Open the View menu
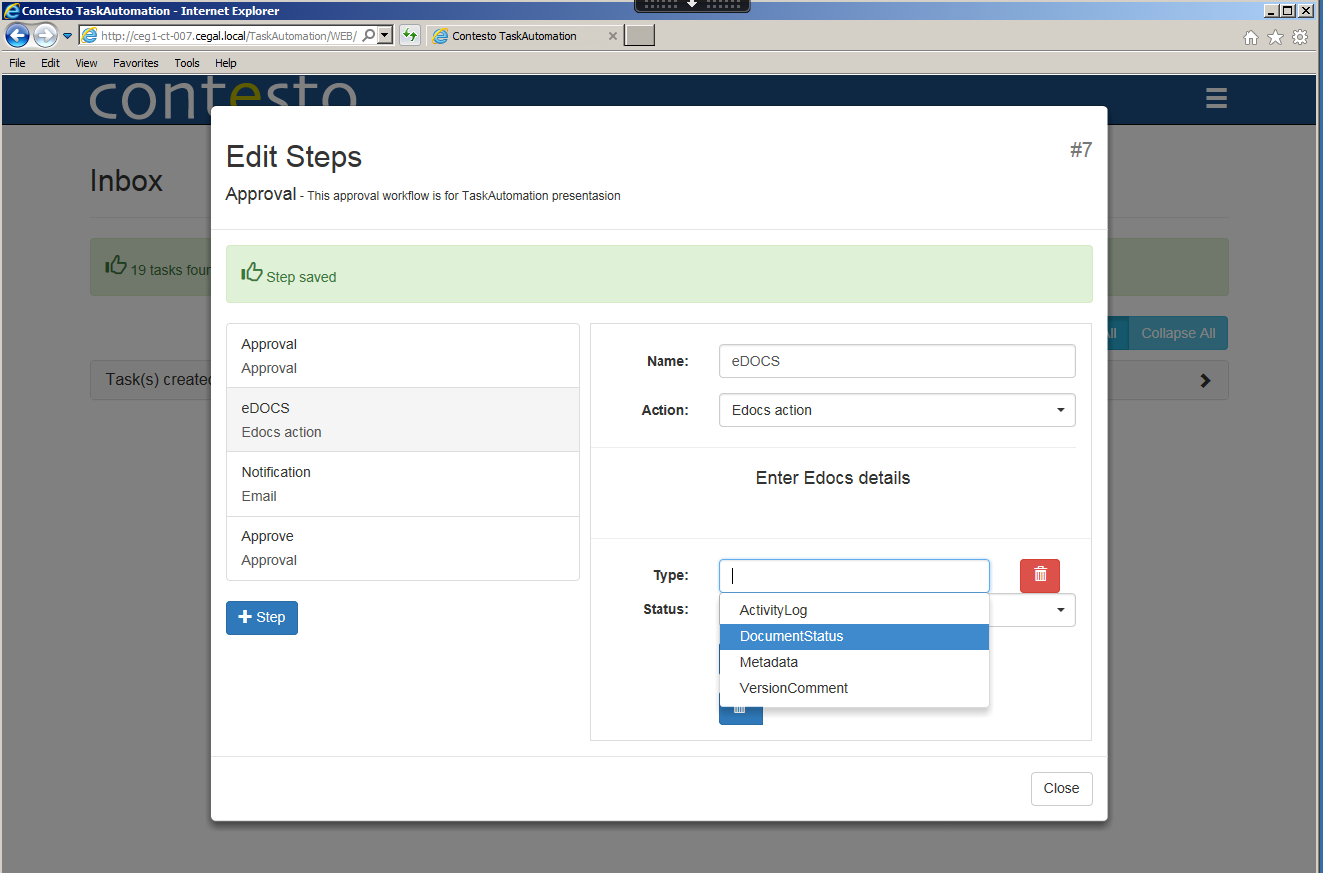This screenshot has width=1323, height=873. (86, 63)
